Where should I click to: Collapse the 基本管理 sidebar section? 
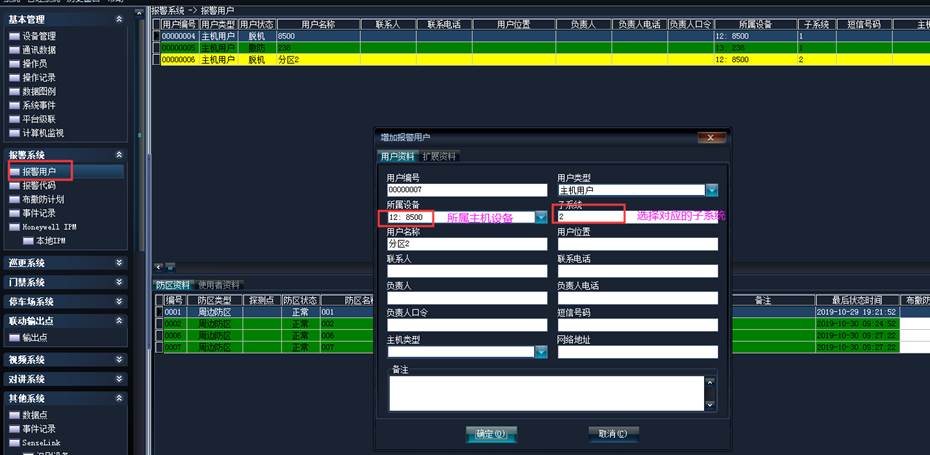click(119, 19)
